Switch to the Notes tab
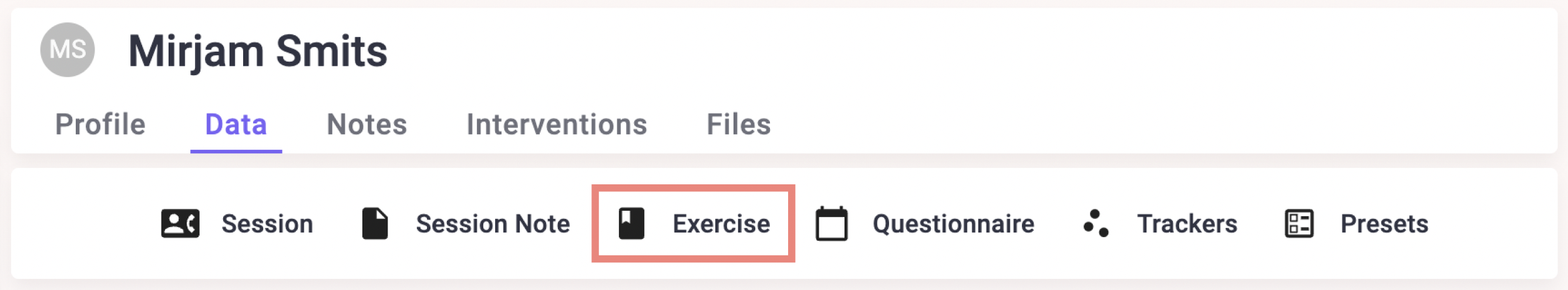Image resolution: width=1568 pixels, height=290 pixels. 367,124
